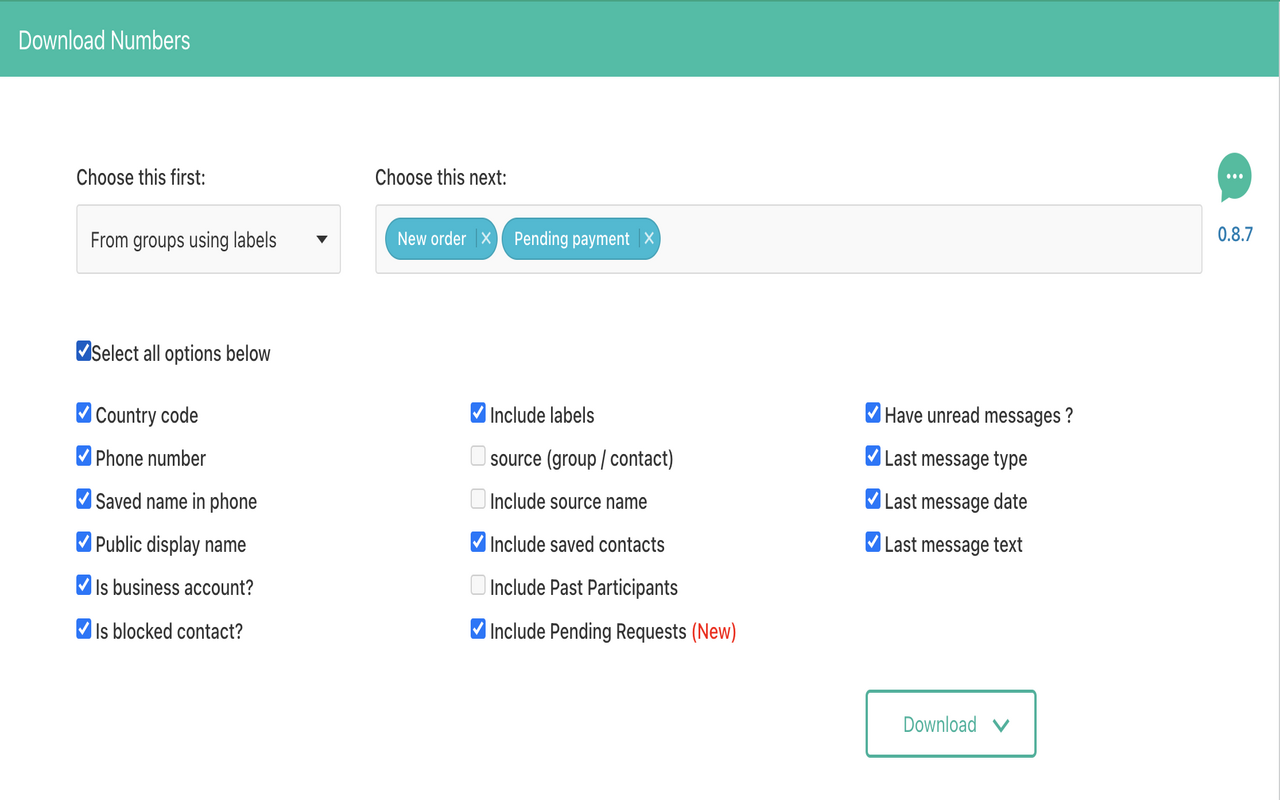This screenshot has height=800, width=1280.
Task: Enable Include Past Participants checkbox
Action: (478, 586)
